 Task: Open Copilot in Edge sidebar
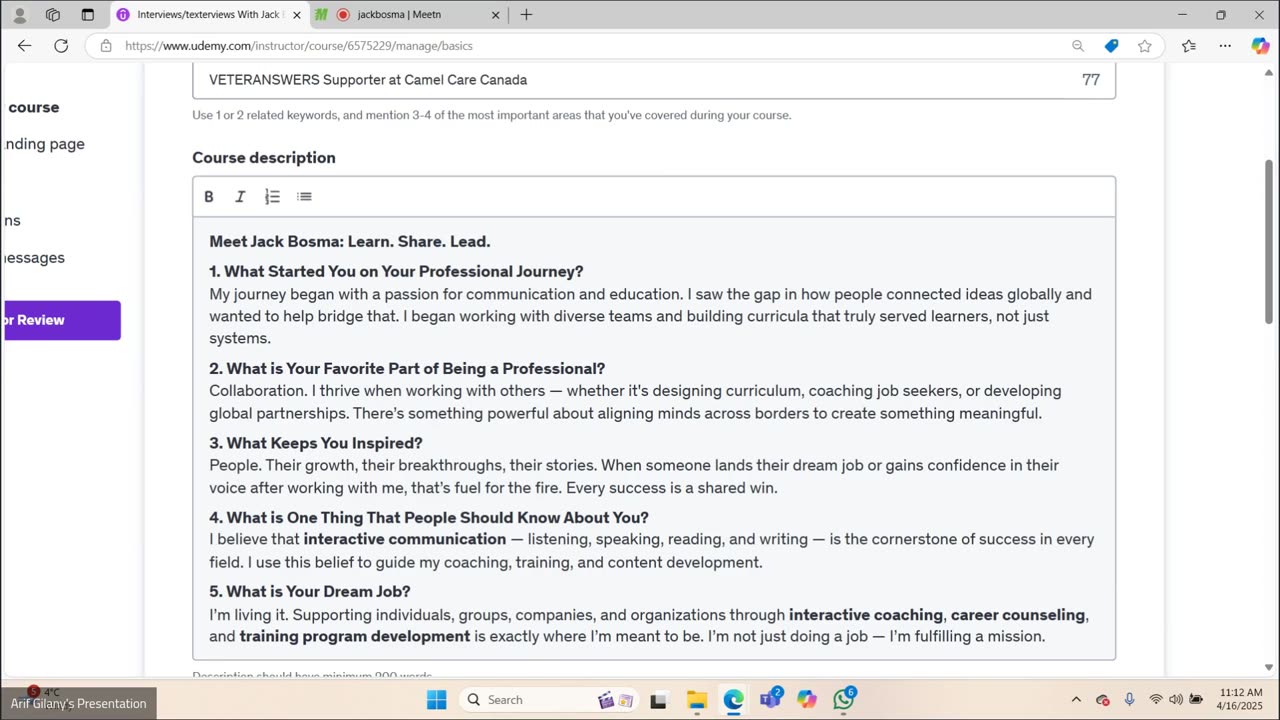tap(1260, 46)
